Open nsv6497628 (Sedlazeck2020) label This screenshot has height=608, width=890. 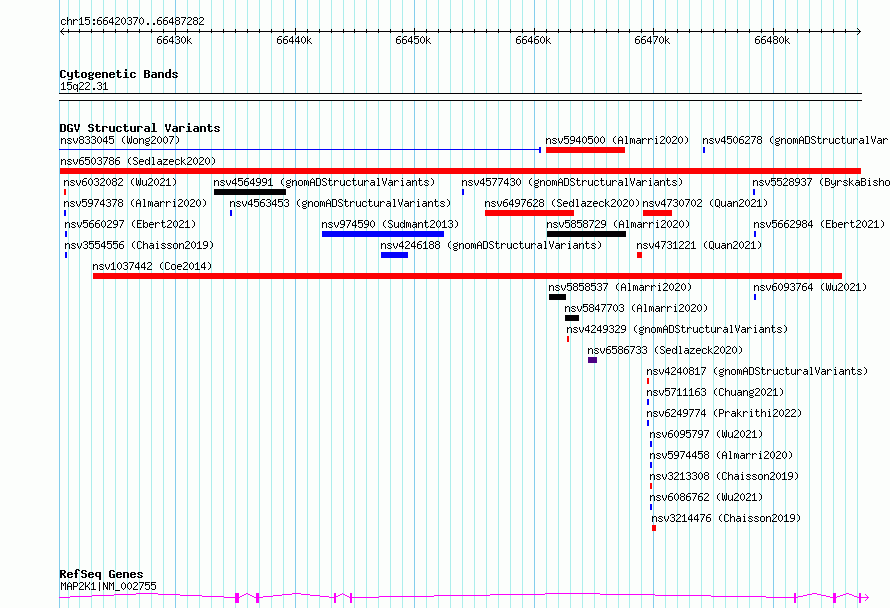(x=562, y=203)
